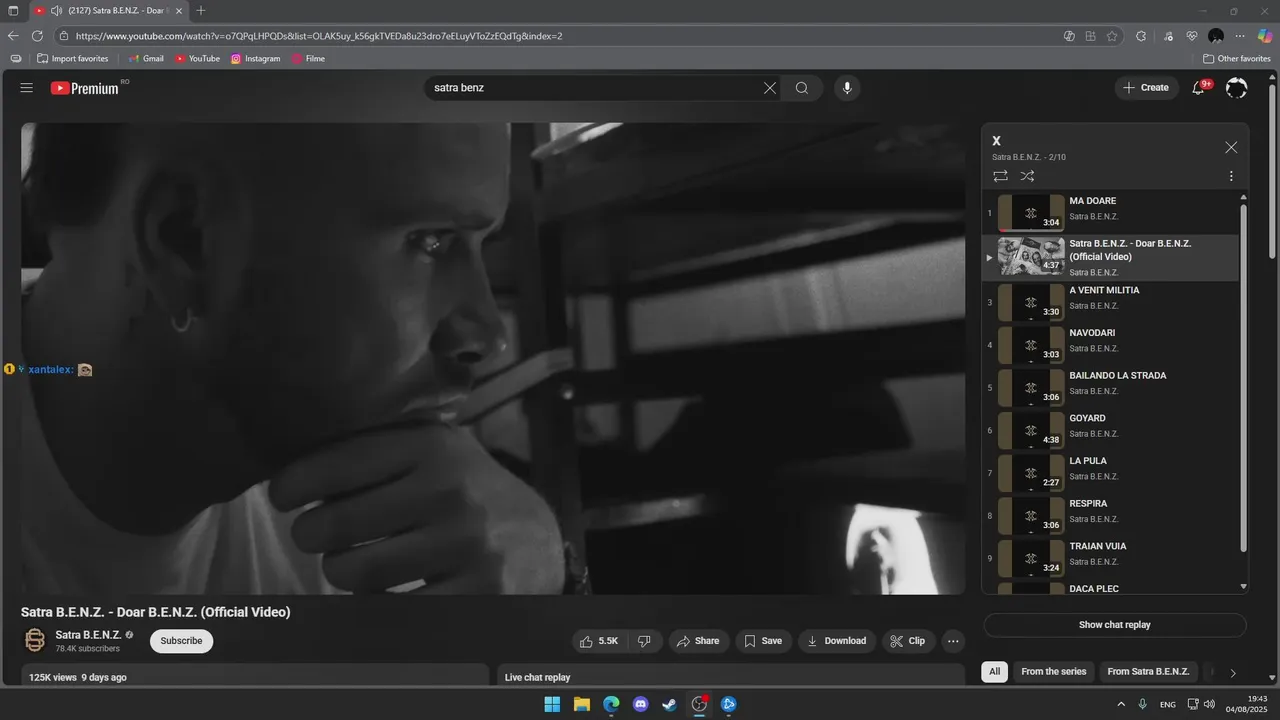Open Steam from the taskbar

(x=670, y=704)
